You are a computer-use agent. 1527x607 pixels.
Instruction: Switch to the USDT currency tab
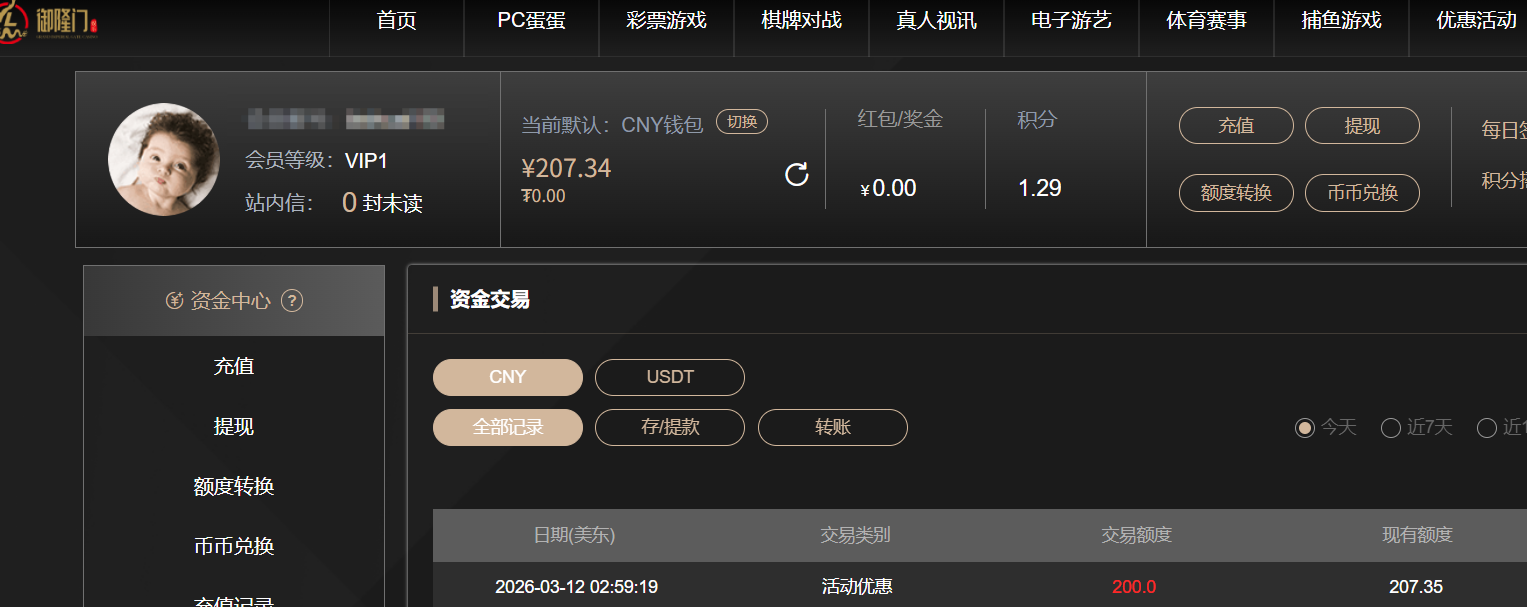(670, 378)
